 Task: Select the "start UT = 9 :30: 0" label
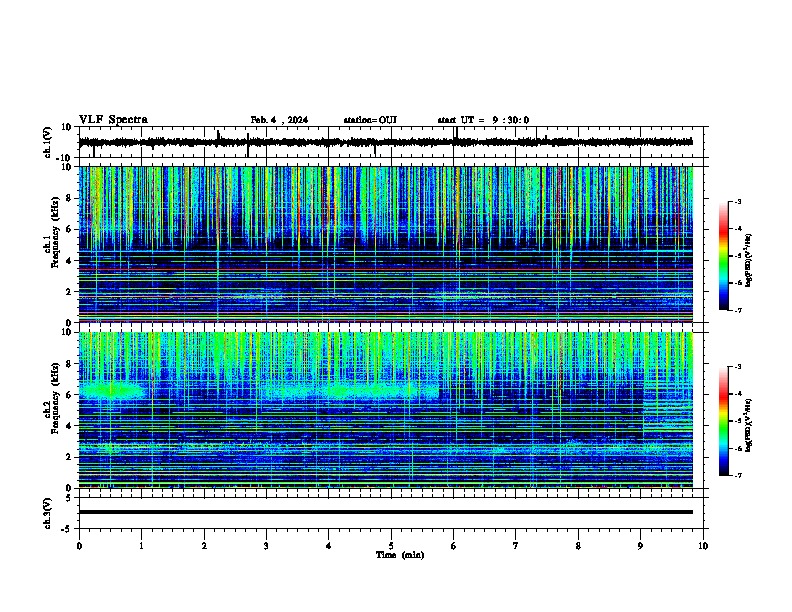coord(483,120)
